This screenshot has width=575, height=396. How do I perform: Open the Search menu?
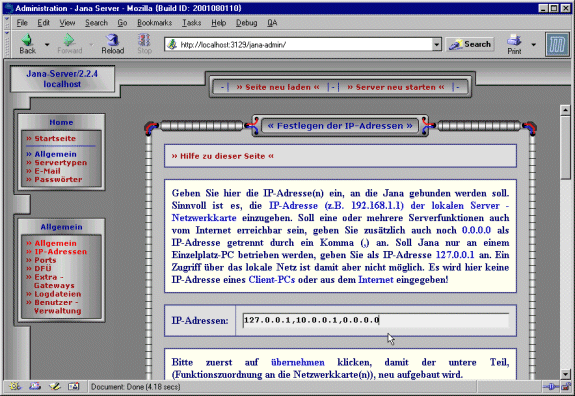point(96,23)
